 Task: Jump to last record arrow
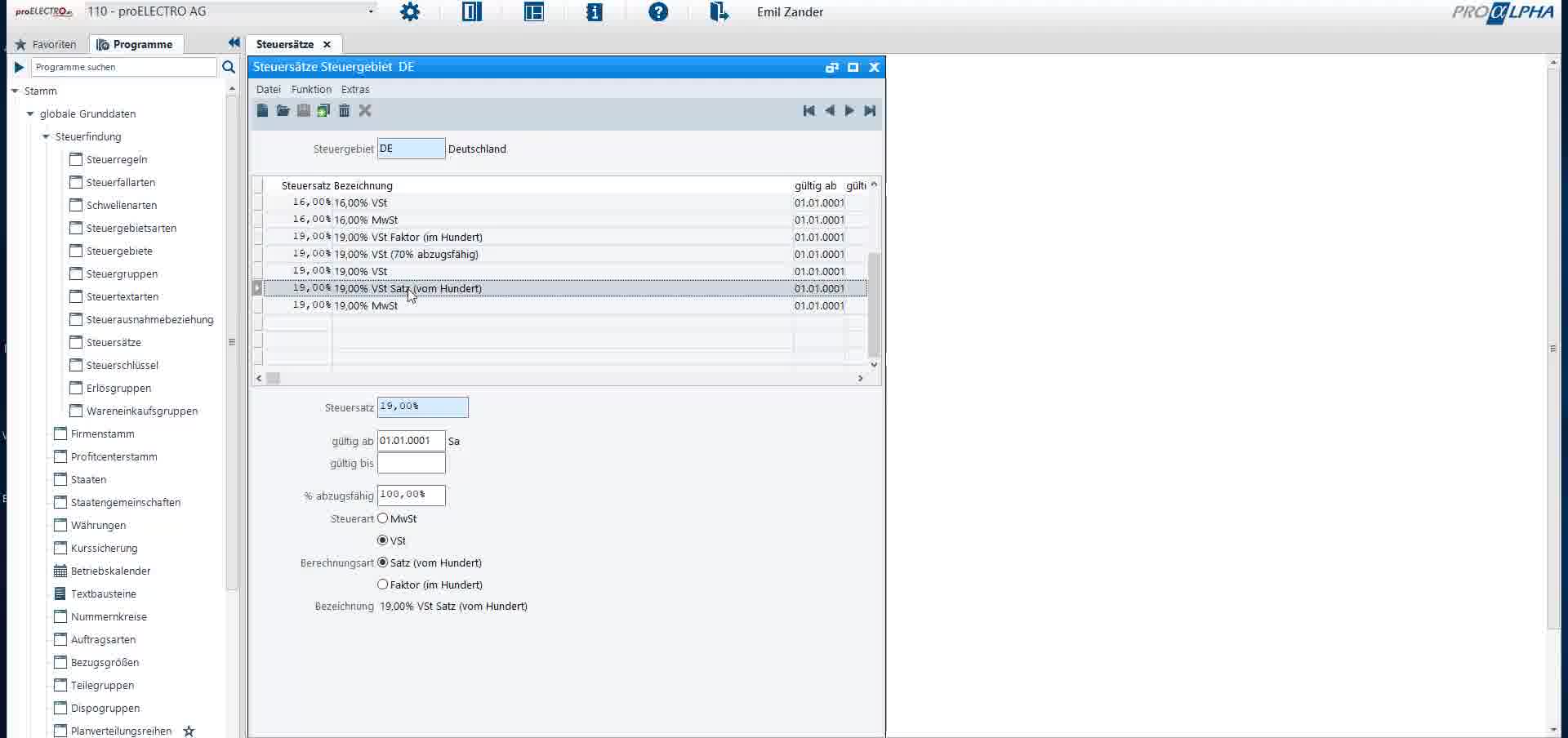(870, 110)
